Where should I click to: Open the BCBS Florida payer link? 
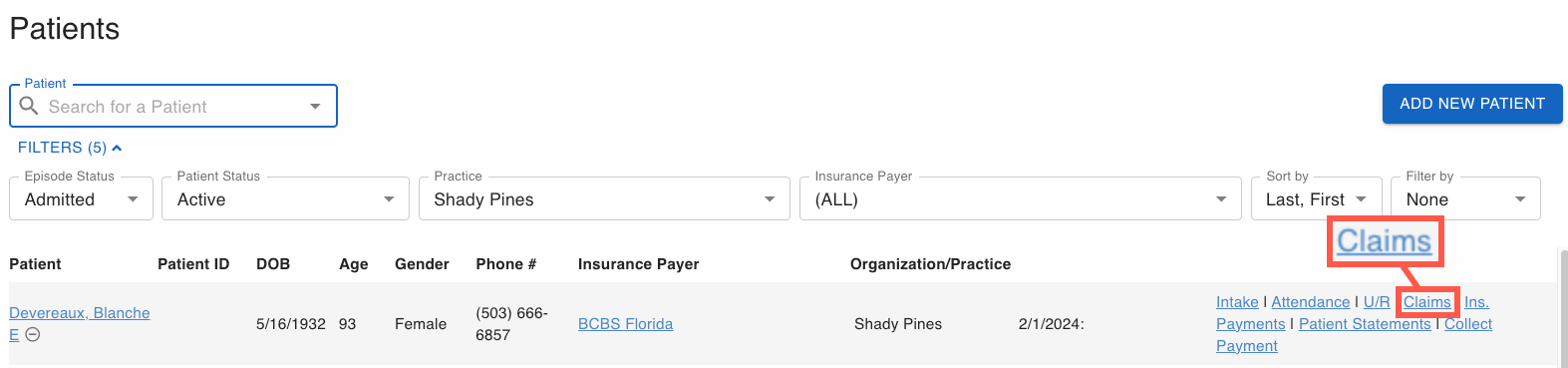[x=625, y=324]
